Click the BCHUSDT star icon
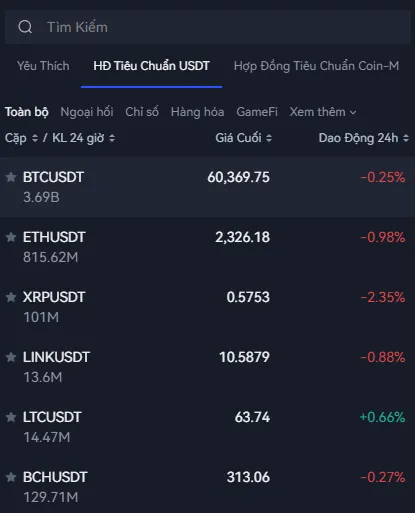 (x=11, y=477)
